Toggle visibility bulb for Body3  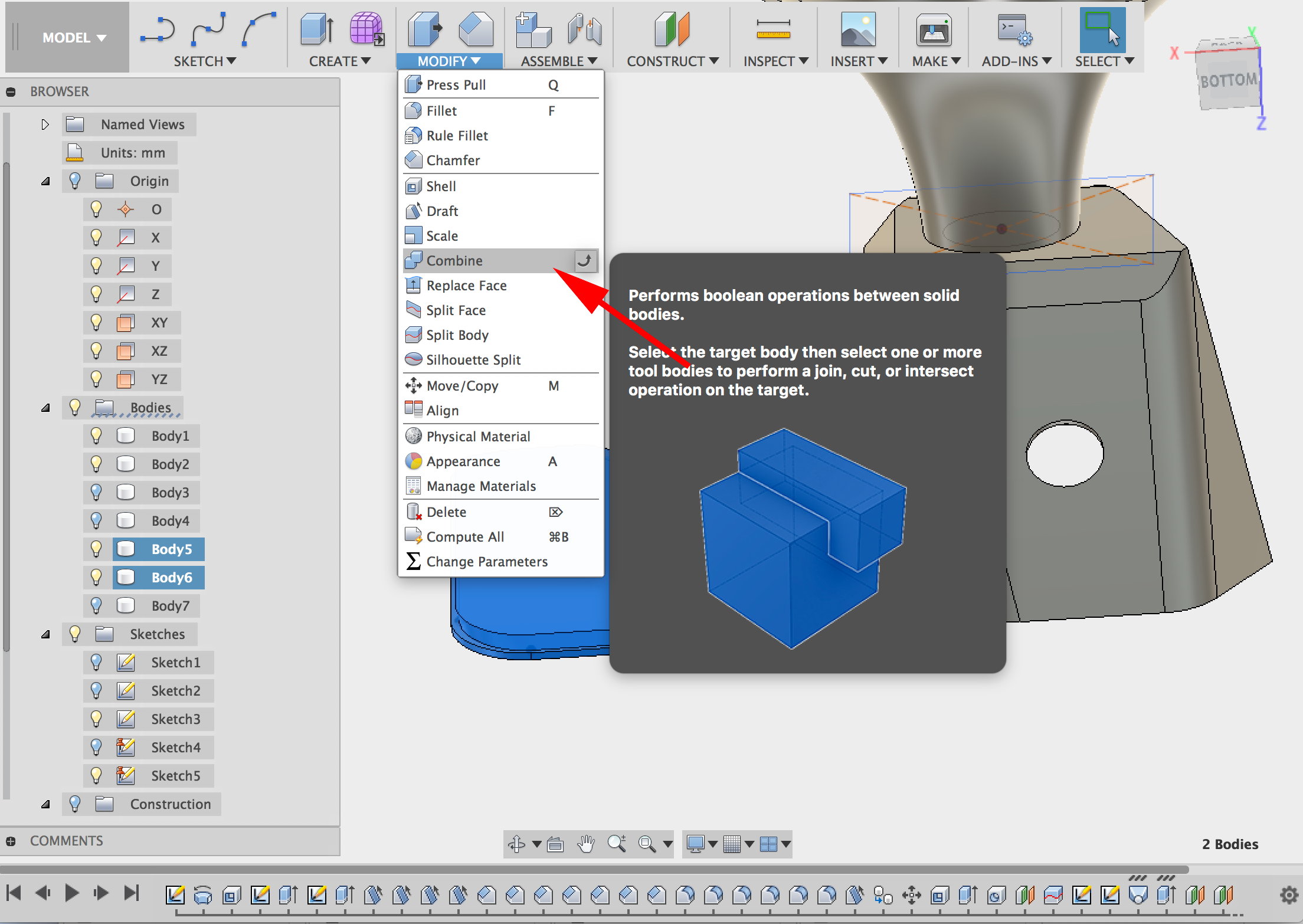click(x=96, y=493)
